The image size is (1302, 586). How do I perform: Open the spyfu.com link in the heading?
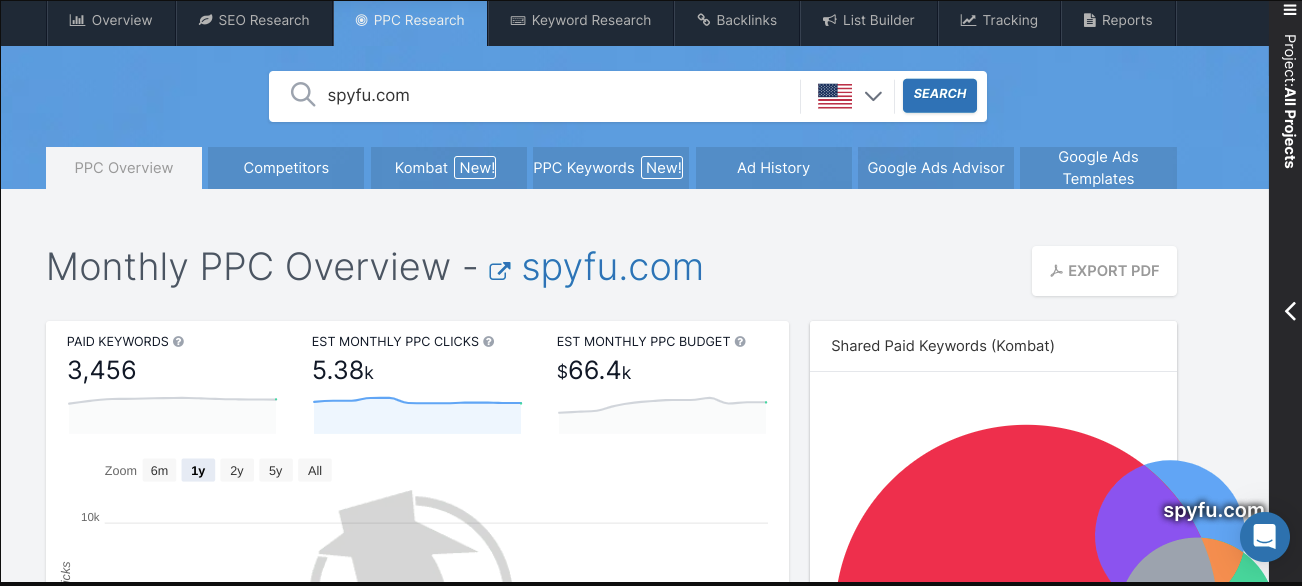[x=612, y=268]
